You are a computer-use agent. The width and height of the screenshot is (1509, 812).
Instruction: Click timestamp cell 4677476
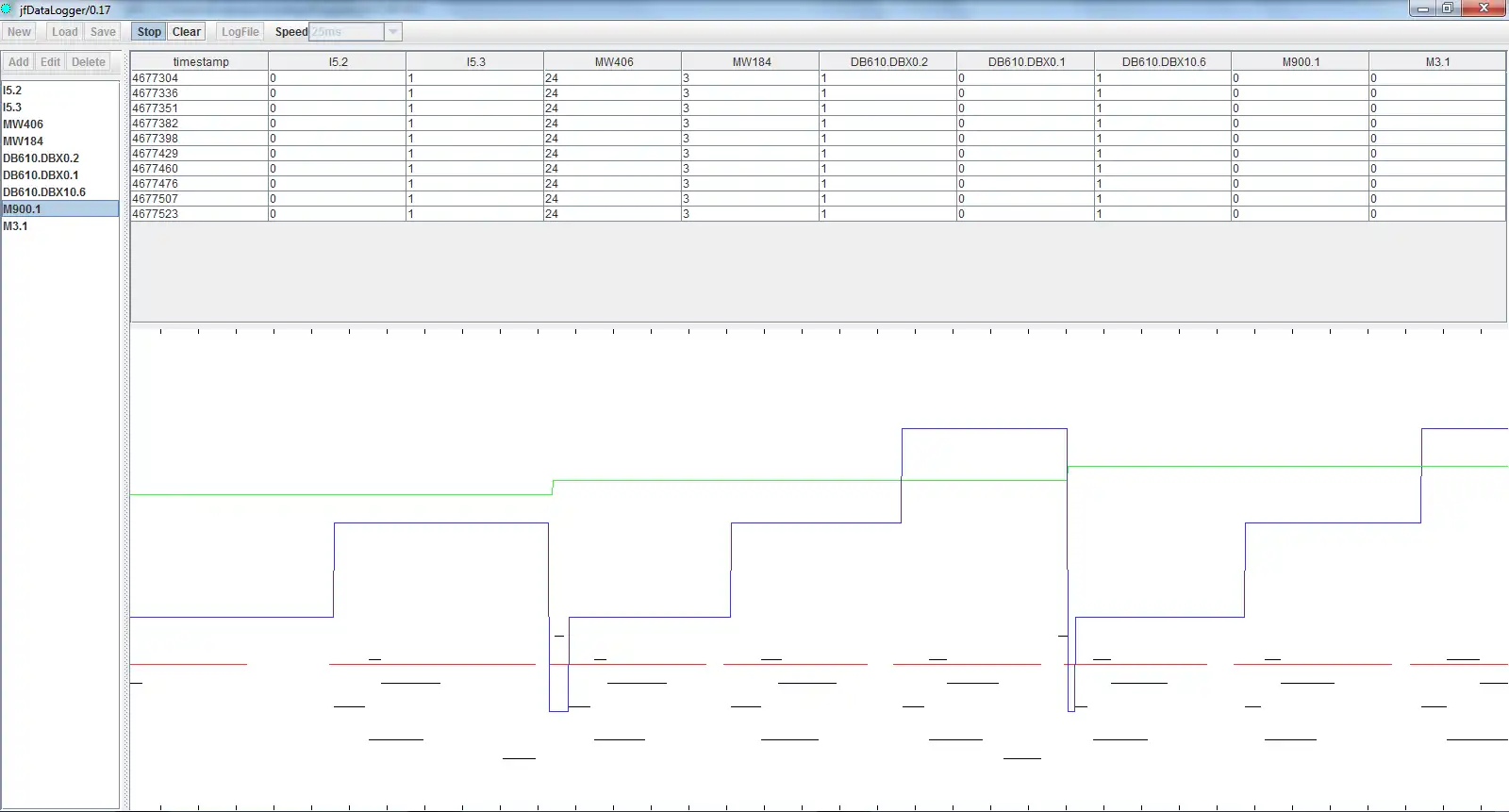[200, 184]
